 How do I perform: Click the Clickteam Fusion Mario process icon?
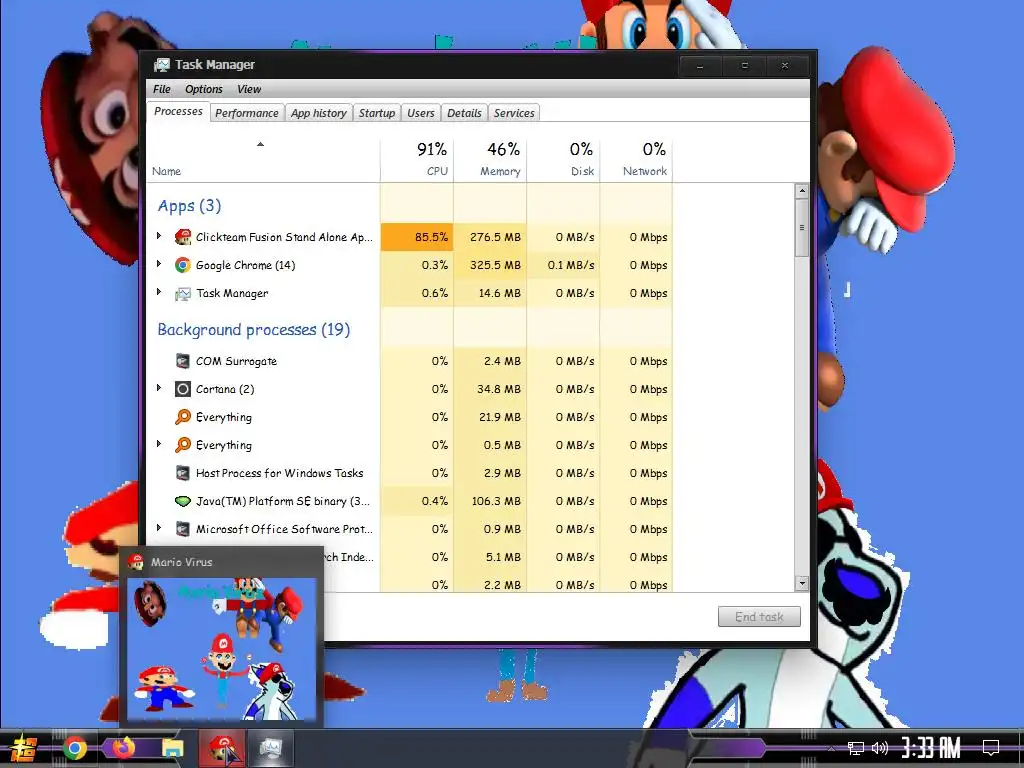point(183,236)
